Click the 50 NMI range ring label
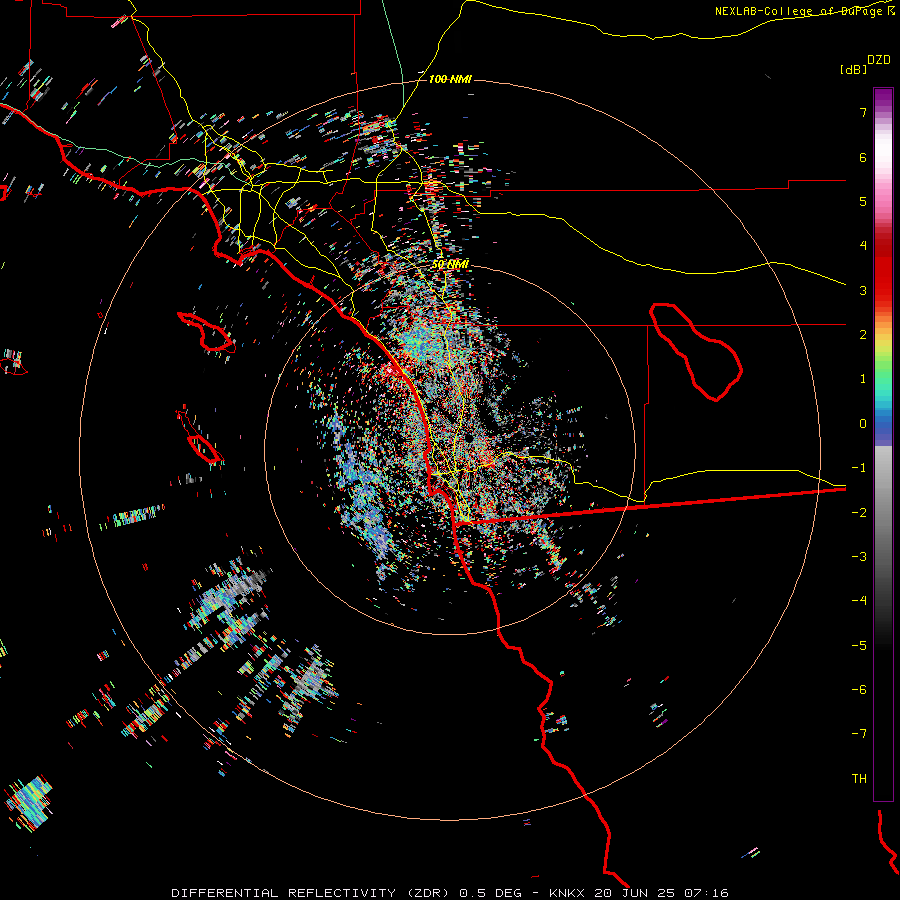Viewport: 900px width, 900px height. pos(450,264)
